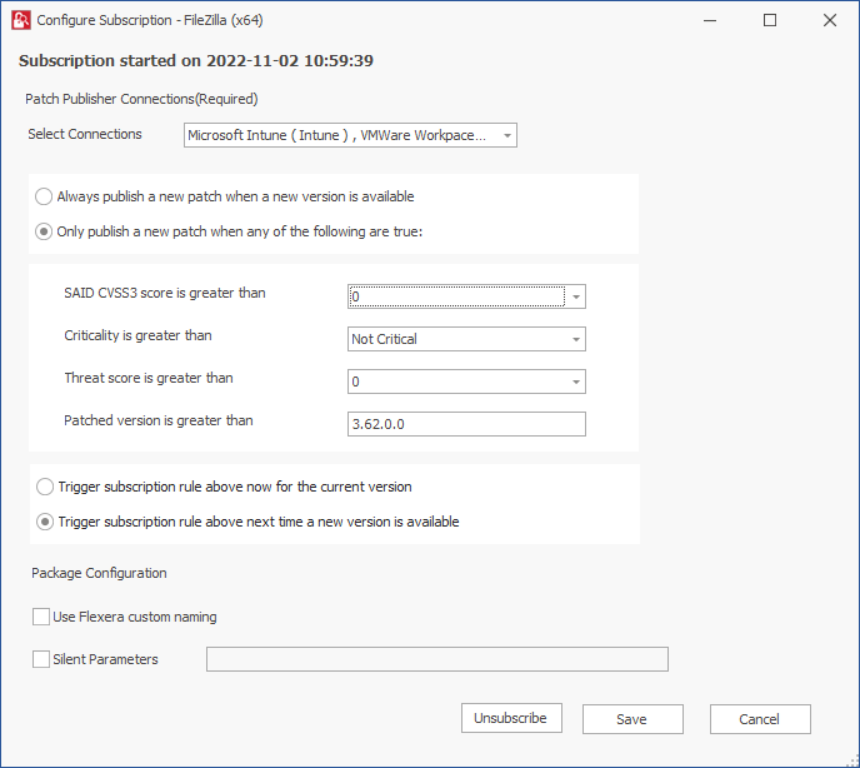Screen dimensions: 860x768
Task: Tick the Silent Parameters checkbox
Action: click(x=41, y=659)
